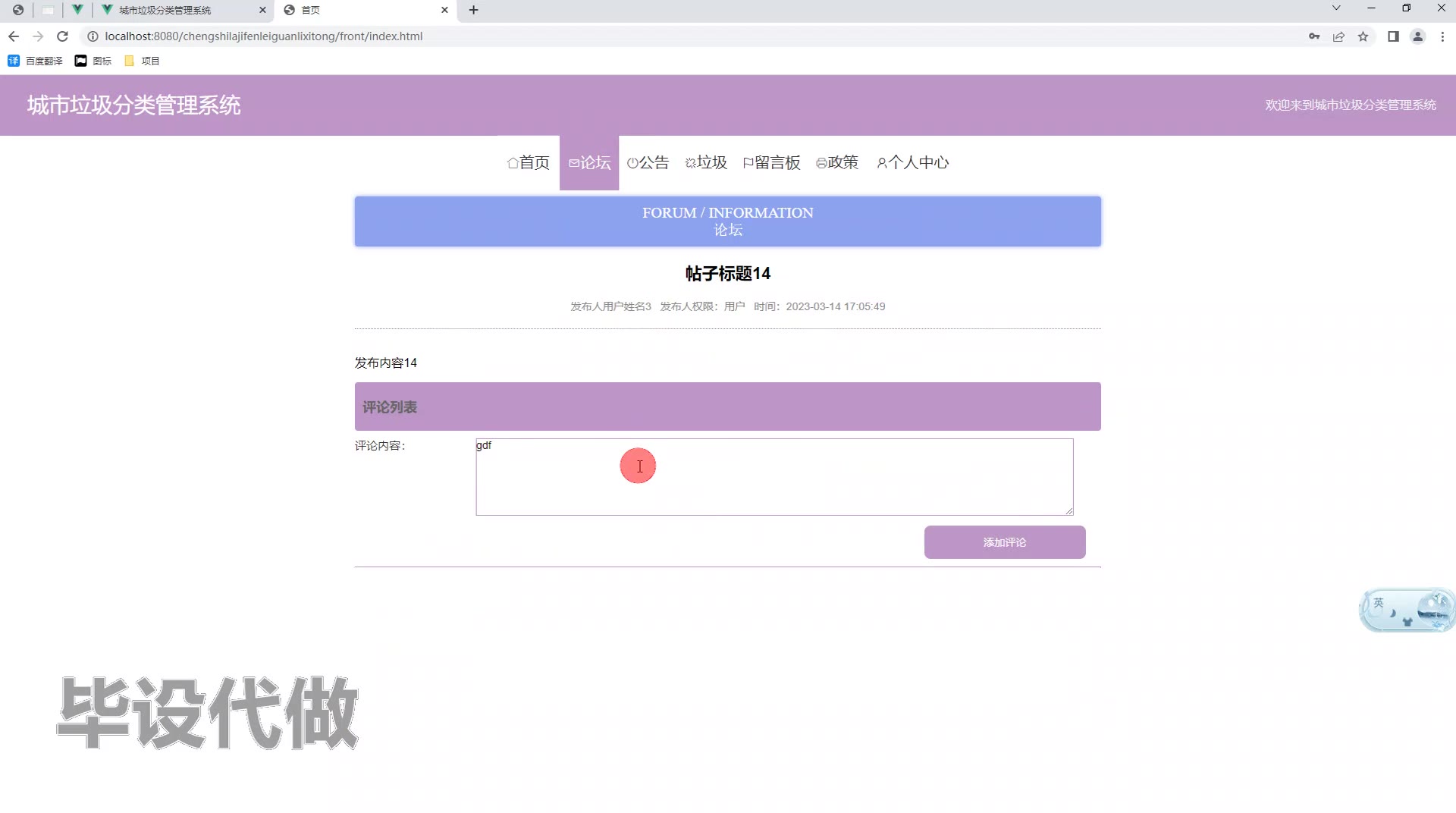Toggle the browser side panel
This screenshot has height=813, width=1456.
pyautogui.click(x=1393, y=36)
